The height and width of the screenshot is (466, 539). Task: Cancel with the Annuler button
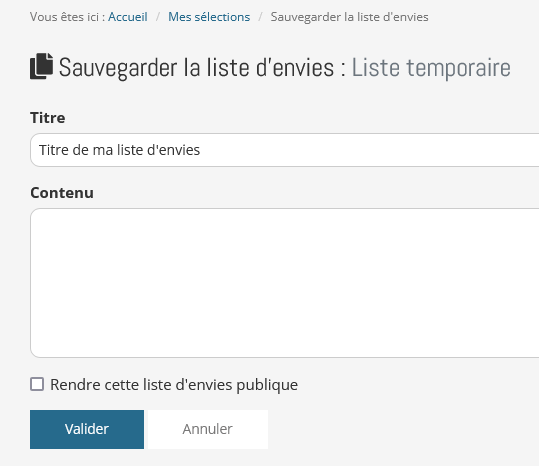(208, 429)
